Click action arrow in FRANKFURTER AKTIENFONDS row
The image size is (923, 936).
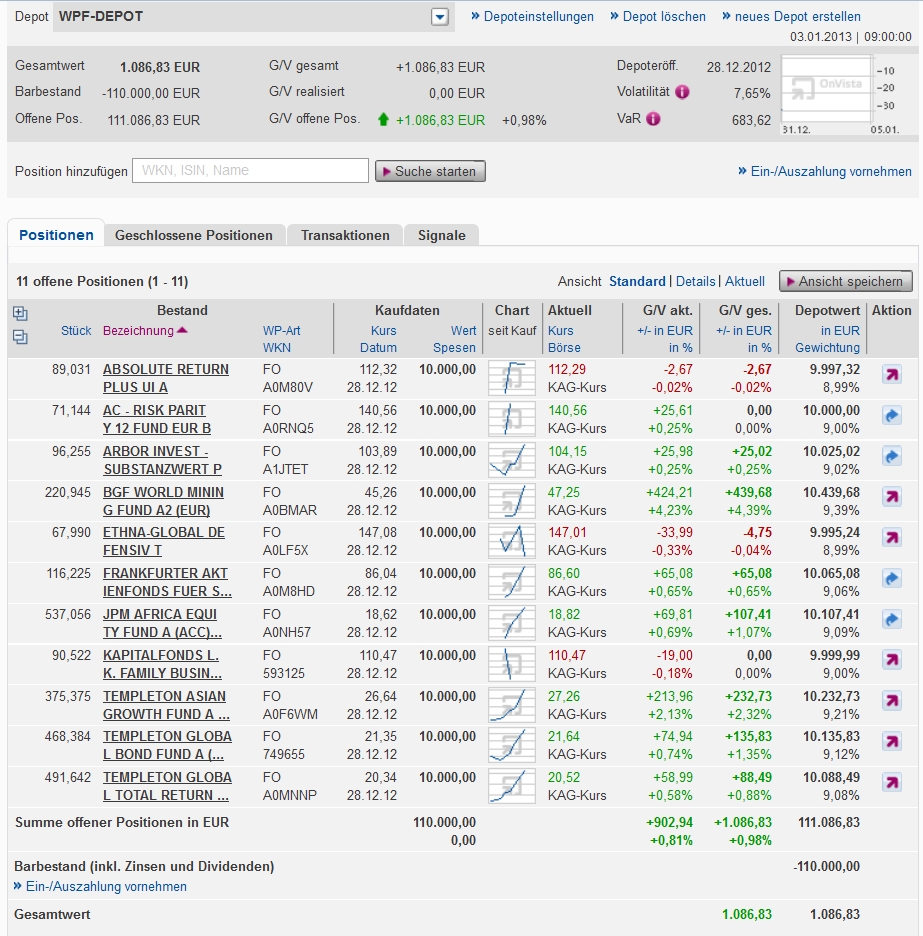coord(891,579)
